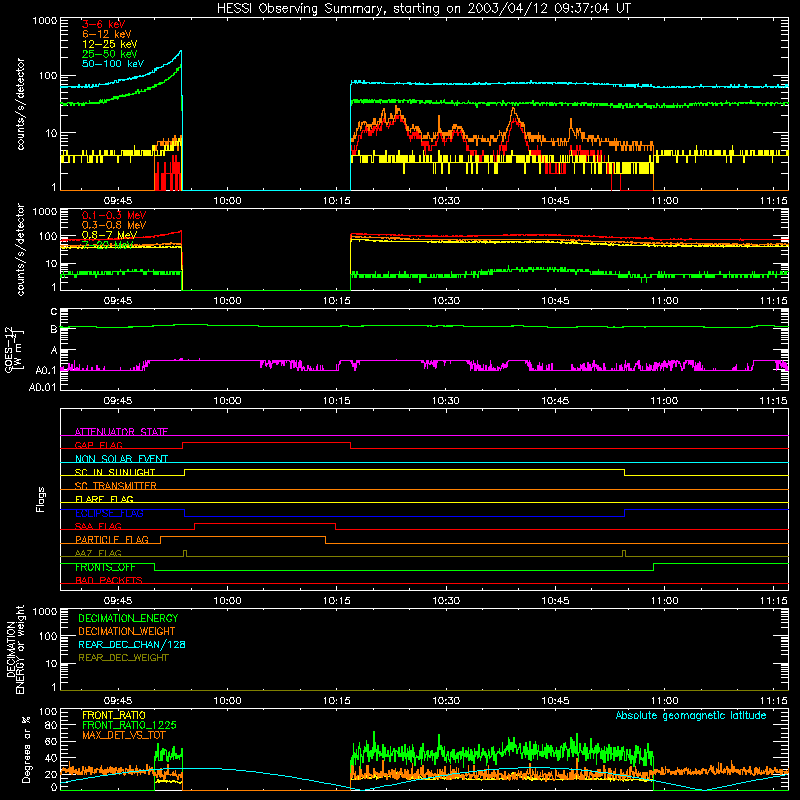Select the green 25-50 keV legend label
This screenshot has width=800, height=800.
click(x=110, y=54)
